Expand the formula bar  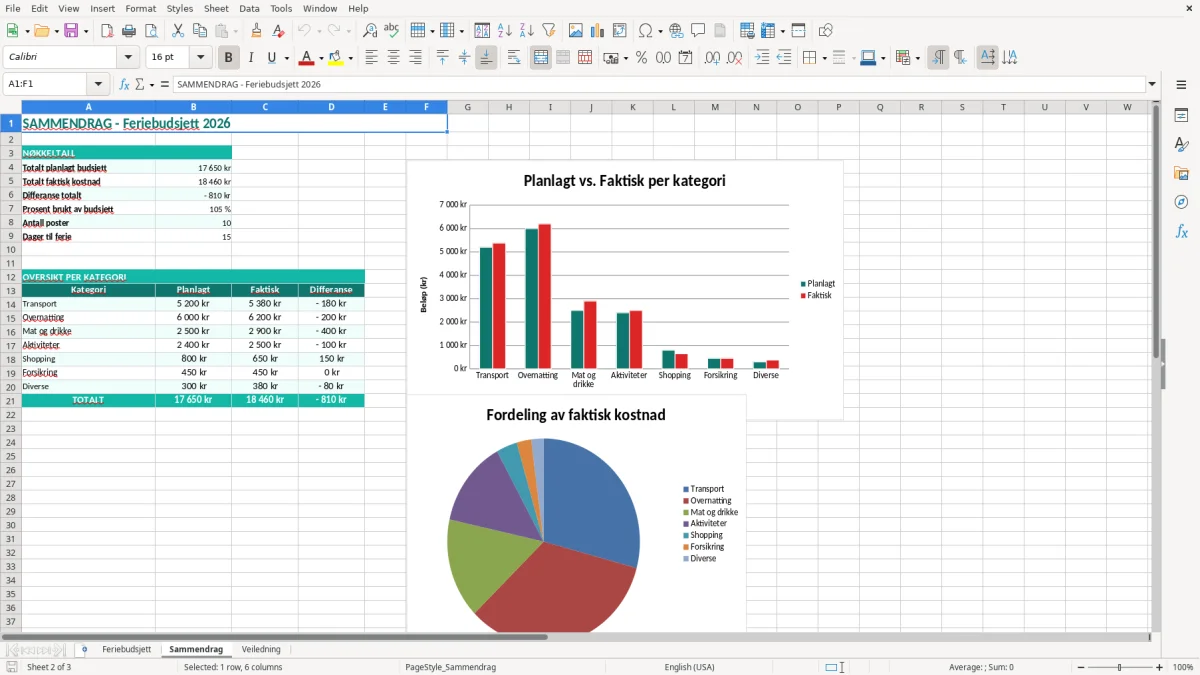(x=1152, y=84)
